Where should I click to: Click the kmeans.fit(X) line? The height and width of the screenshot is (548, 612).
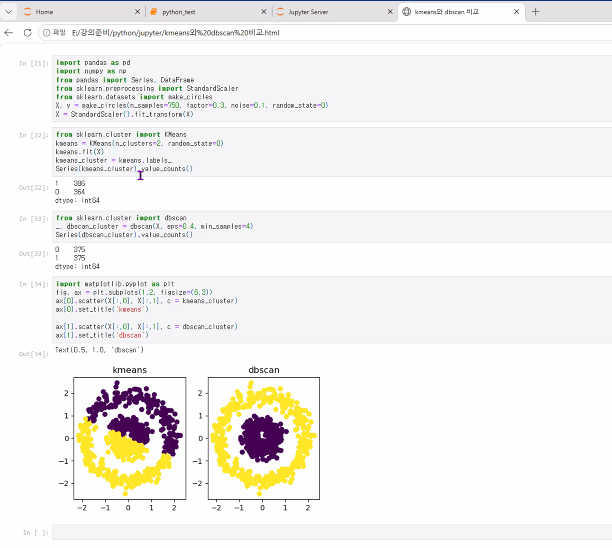pyautogui.click(x=80, y=152)
